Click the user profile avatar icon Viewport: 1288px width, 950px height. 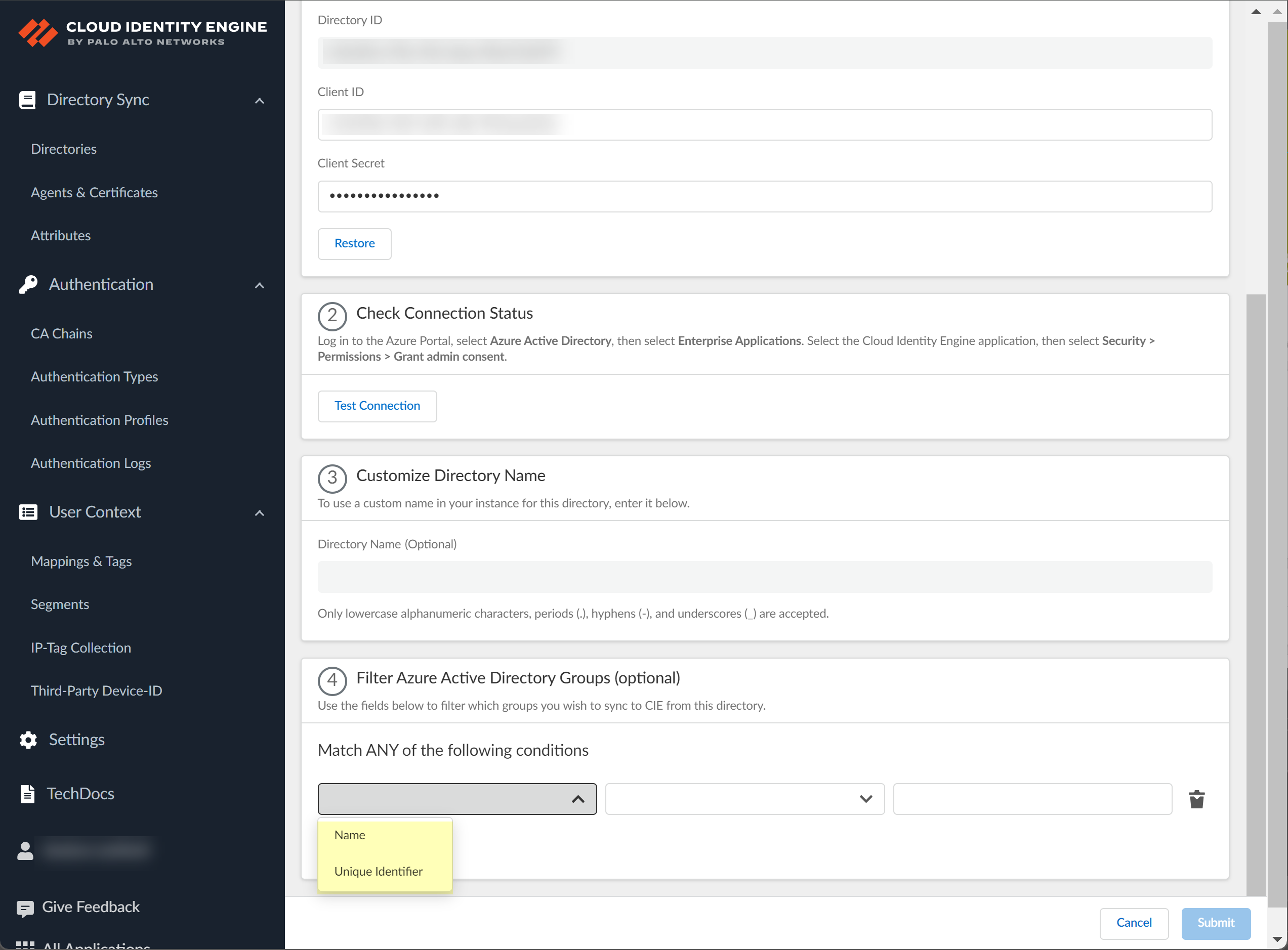pos(25,850)
